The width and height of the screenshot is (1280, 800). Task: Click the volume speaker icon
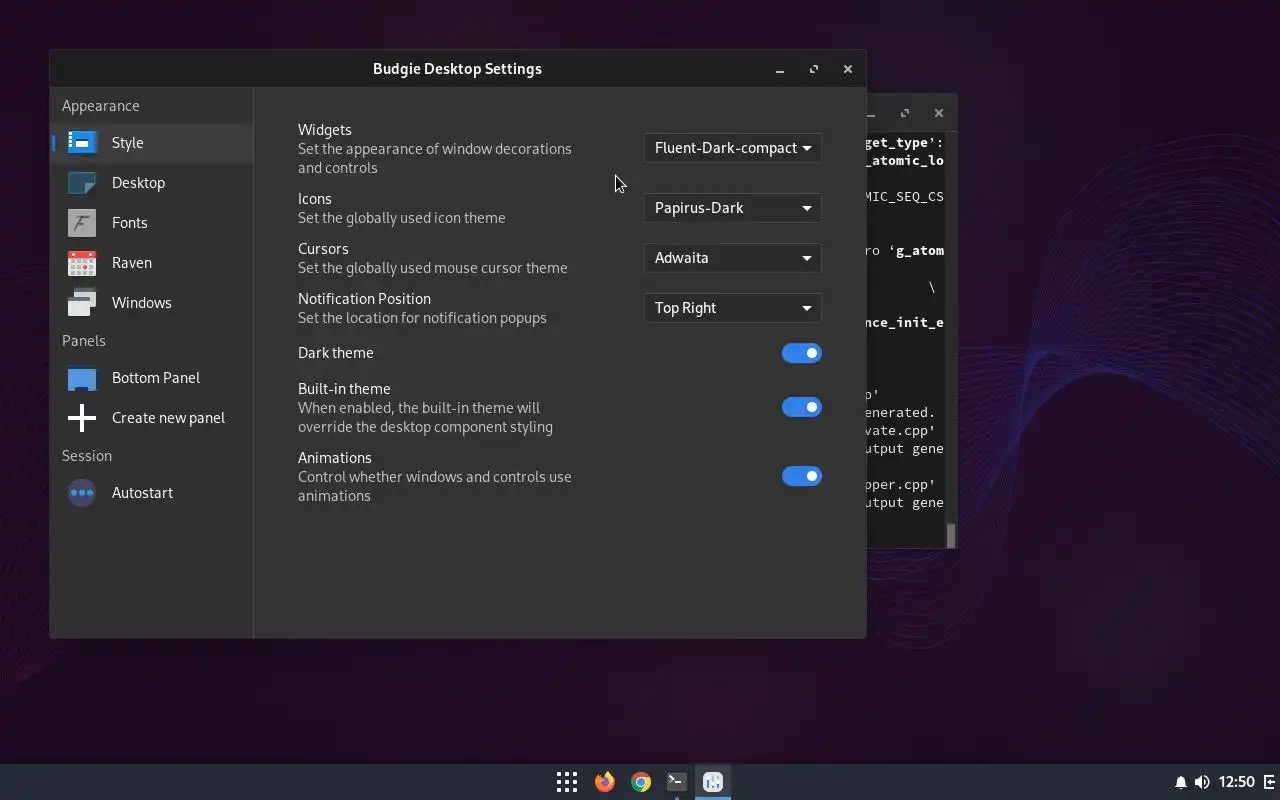point(1202,782)
